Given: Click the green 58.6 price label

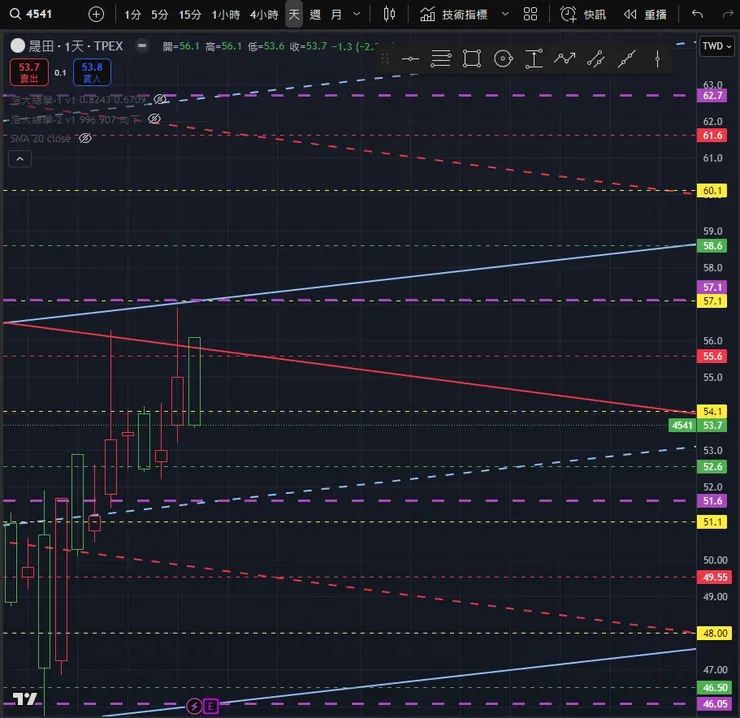Looking at the screenshot, I should (712, 245).
